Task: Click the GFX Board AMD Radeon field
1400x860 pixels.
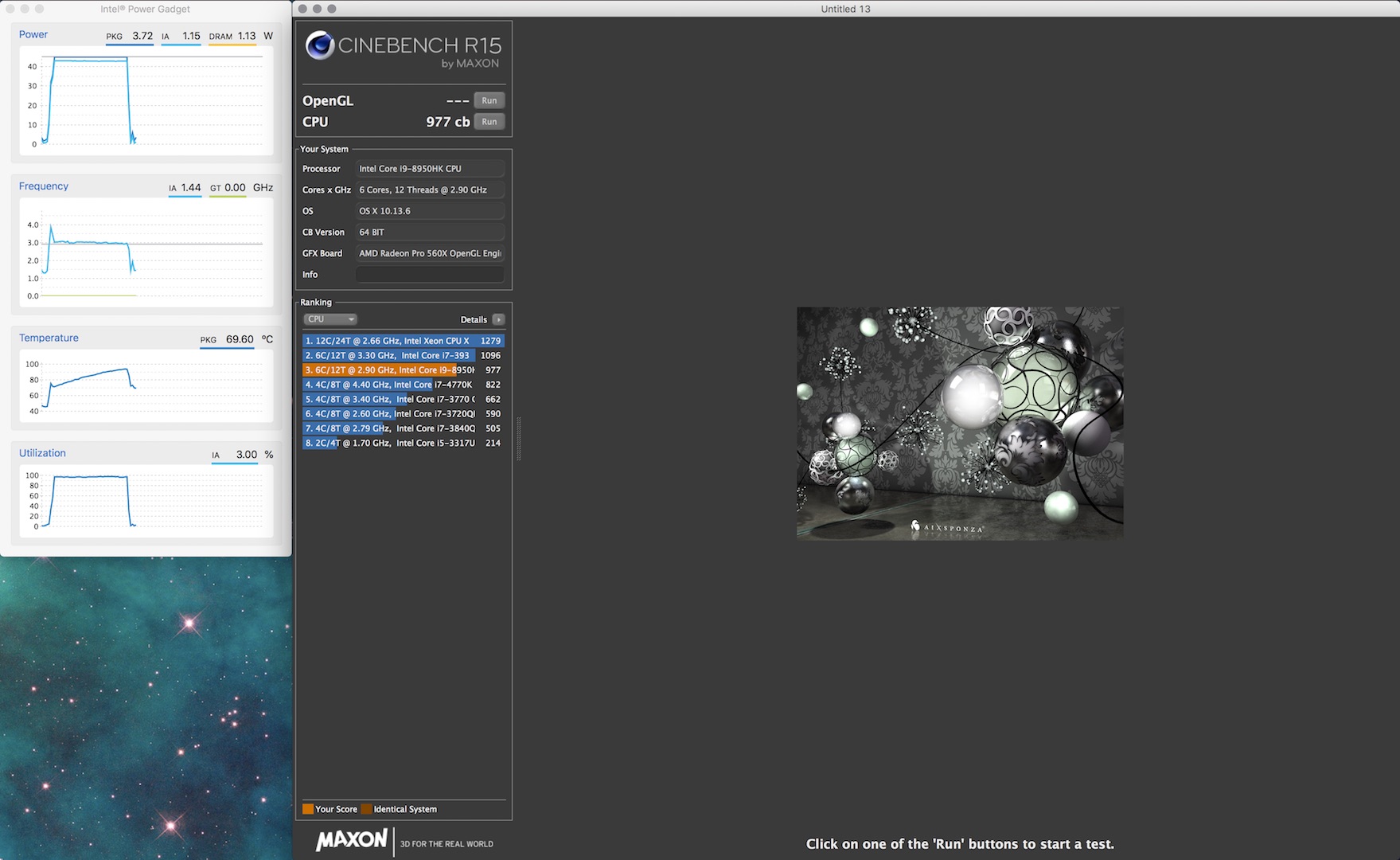Action: pyautogui.click(x=430, y=253)
